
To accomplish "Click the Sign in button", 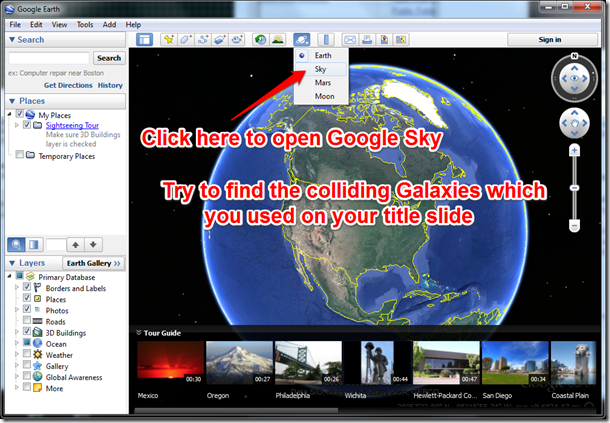I will click(550, 40).
